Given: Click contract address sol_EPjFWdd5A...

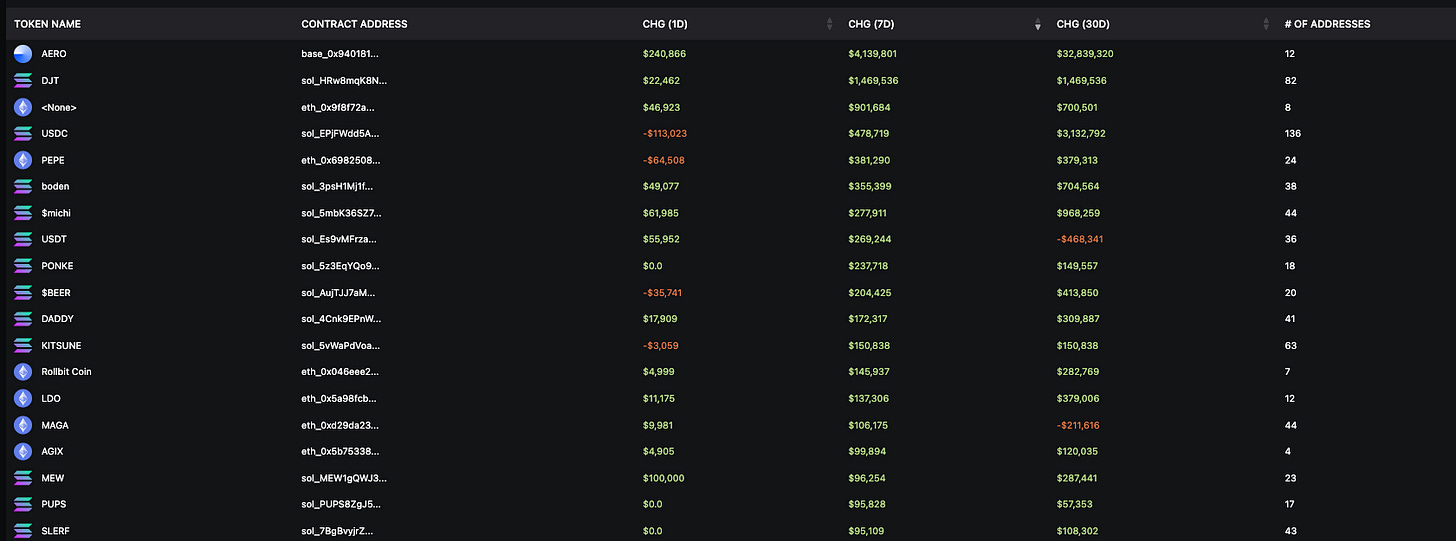Looking at the screenshot, I should (341, 133).
